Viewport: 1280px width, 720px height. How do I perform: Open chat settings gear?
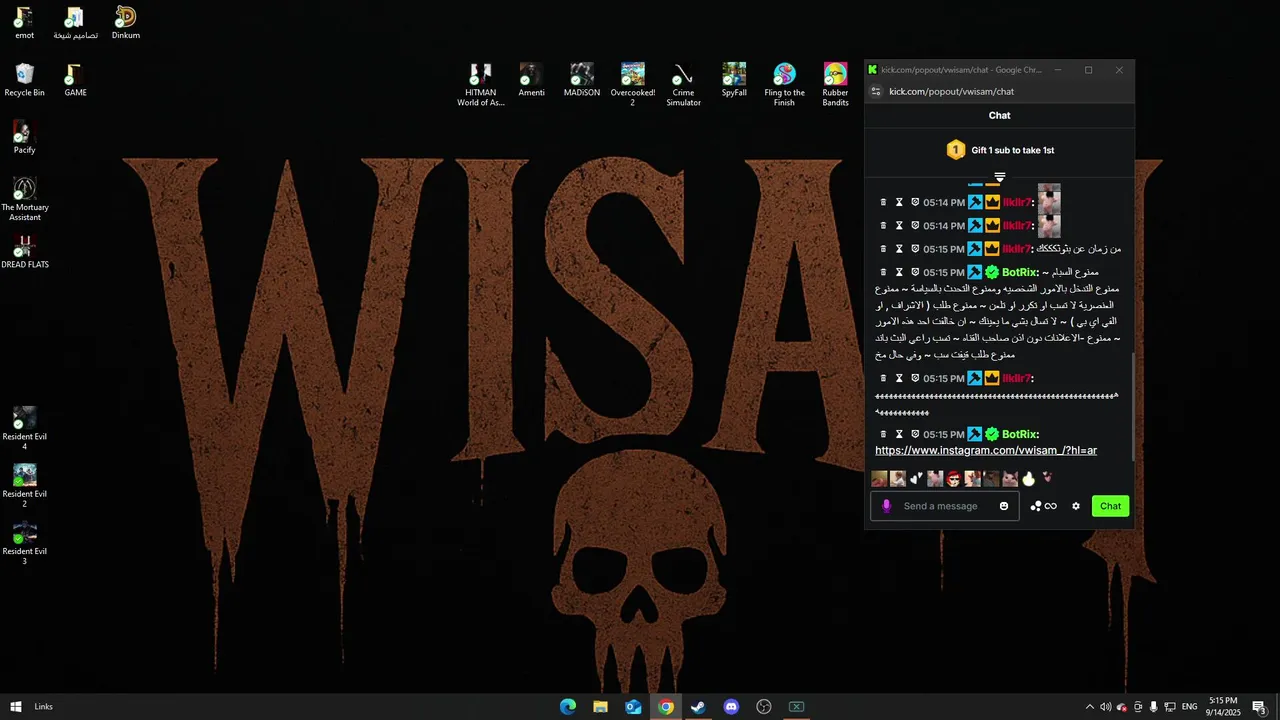[x=1076, y=506]
